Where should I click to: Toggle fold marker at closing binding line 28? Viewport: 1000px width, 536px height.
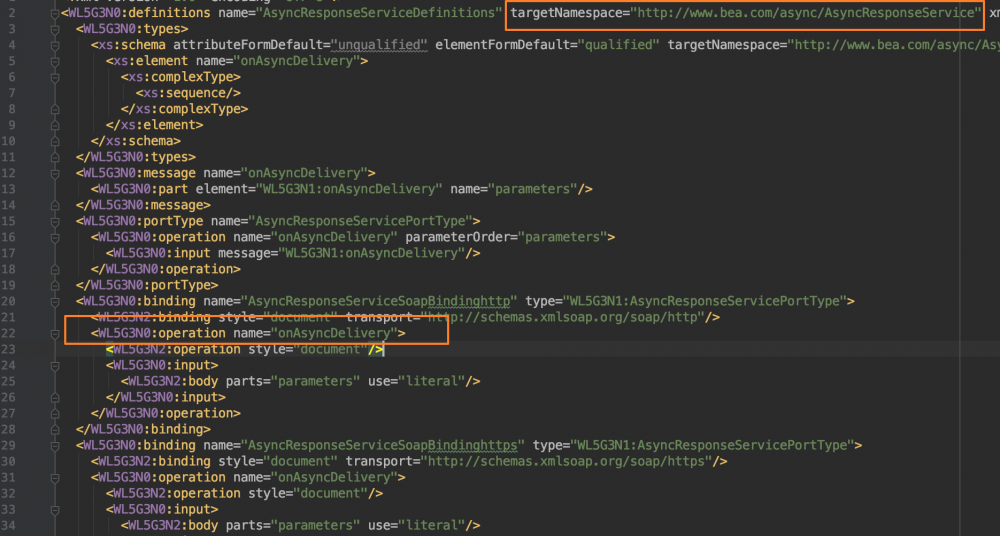point(55,429)
